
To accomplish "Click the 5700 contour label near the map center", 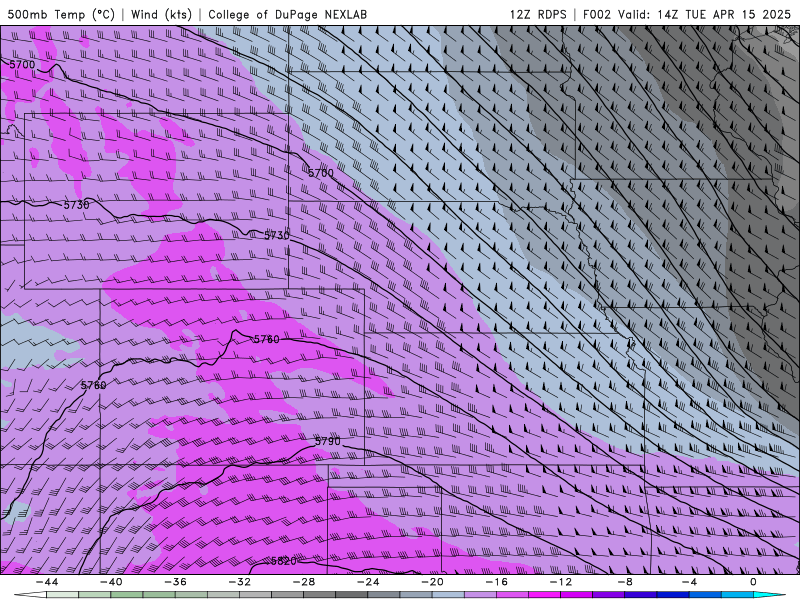I will coord(320,173).
